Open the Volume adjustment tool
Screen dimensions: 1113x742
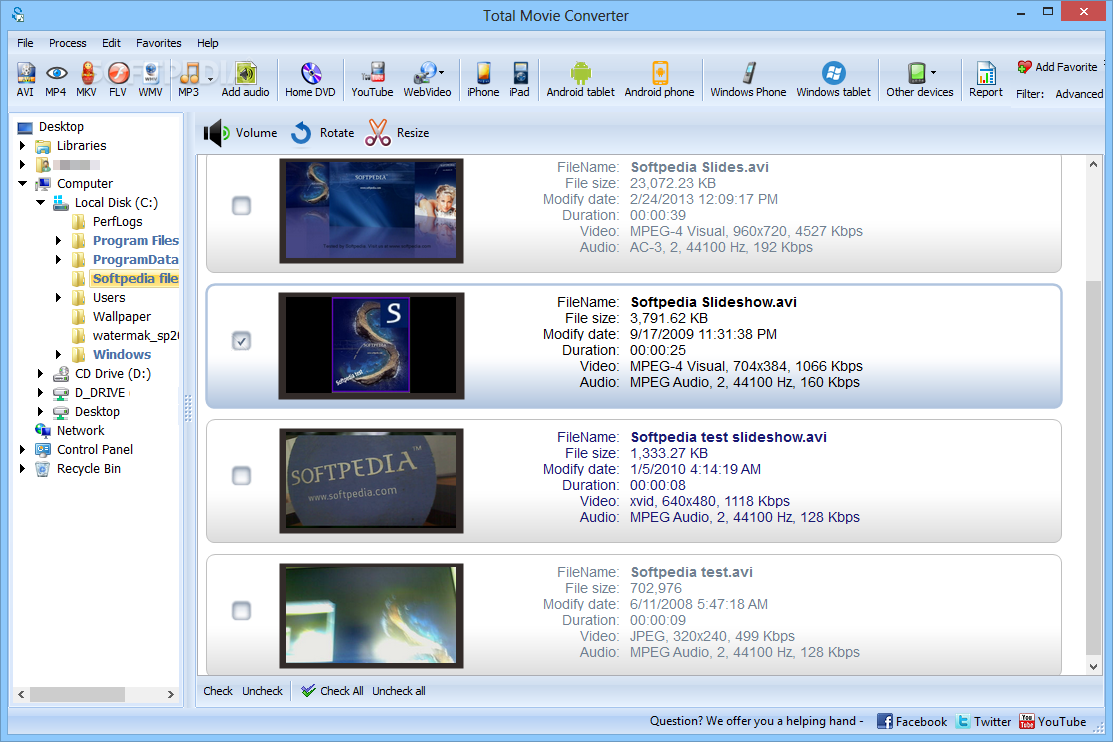pyautogui.click(x=241, y=133)
